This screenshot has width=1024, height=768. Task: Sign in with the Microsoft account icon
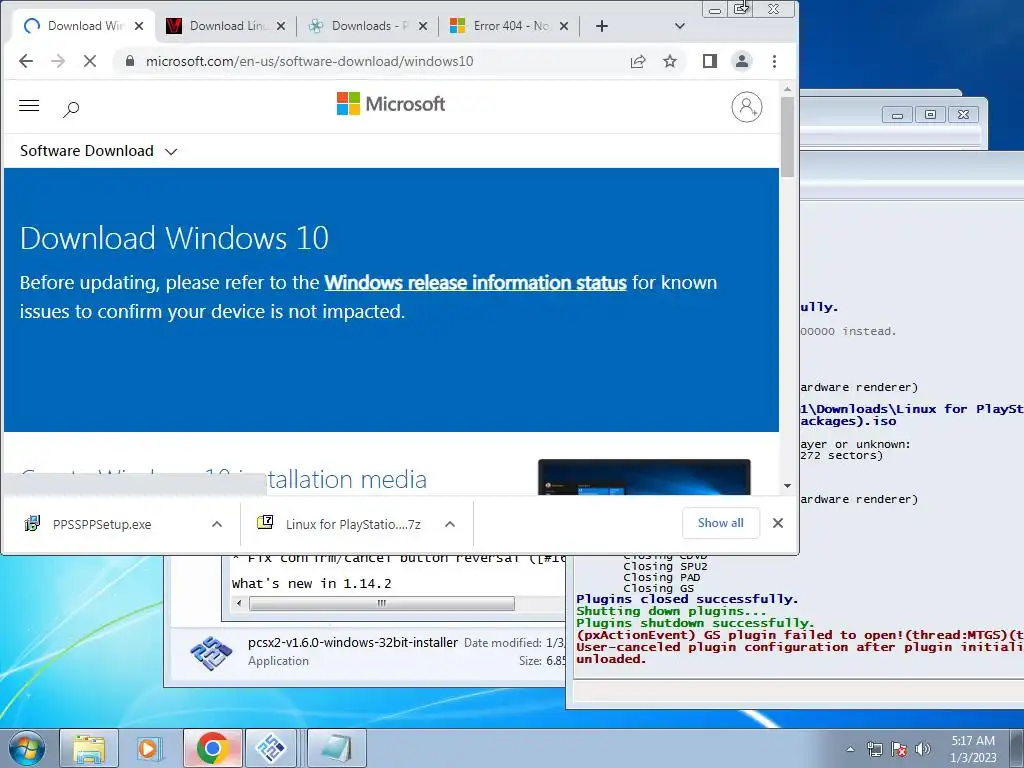click(746, 106)
